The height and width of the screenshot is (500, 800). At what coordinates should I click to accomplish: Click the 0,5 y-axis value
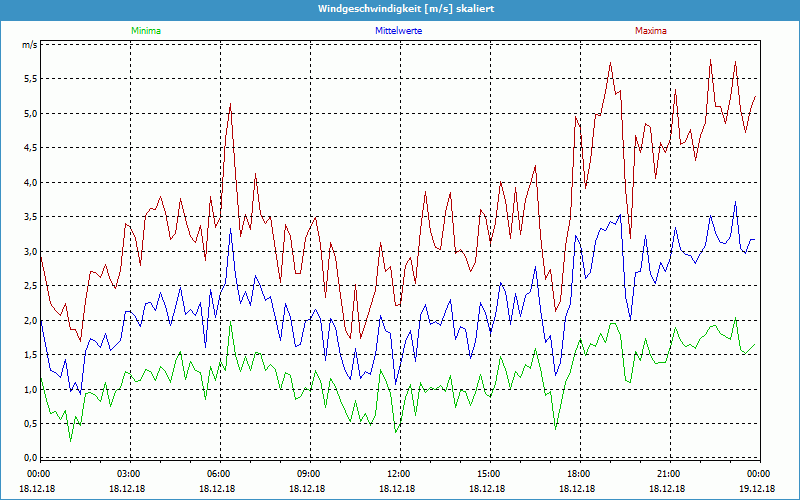click(x=30, y=423)
